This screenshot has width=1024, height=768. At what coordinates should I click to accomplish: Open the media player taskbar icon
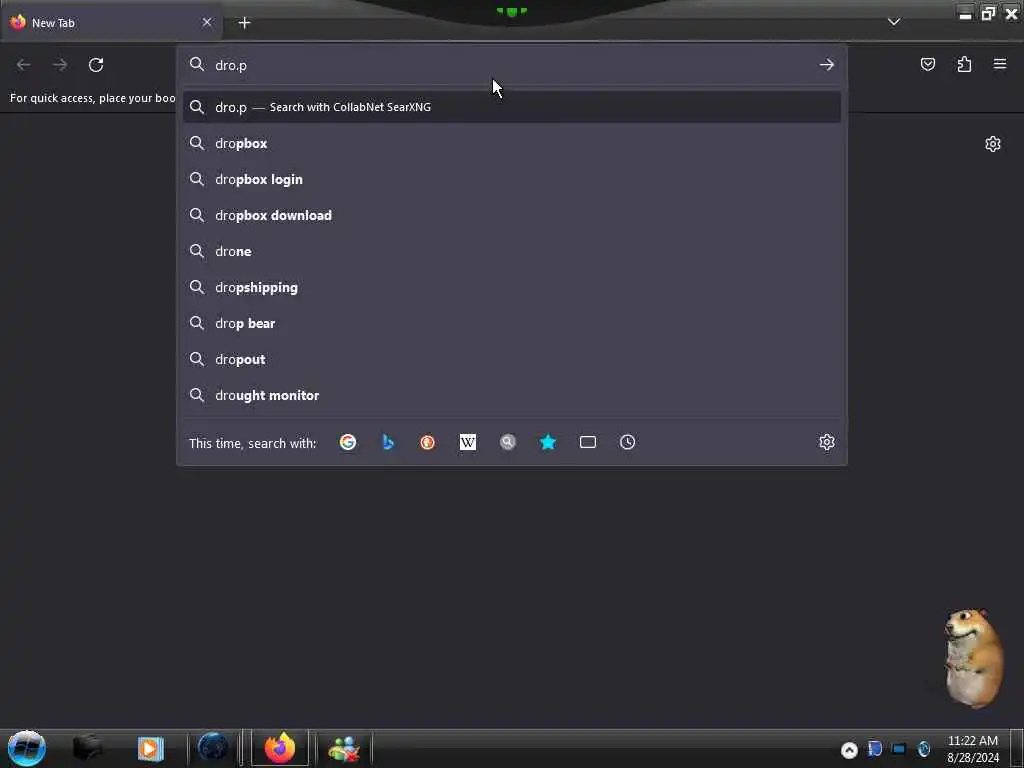(150, 748)
